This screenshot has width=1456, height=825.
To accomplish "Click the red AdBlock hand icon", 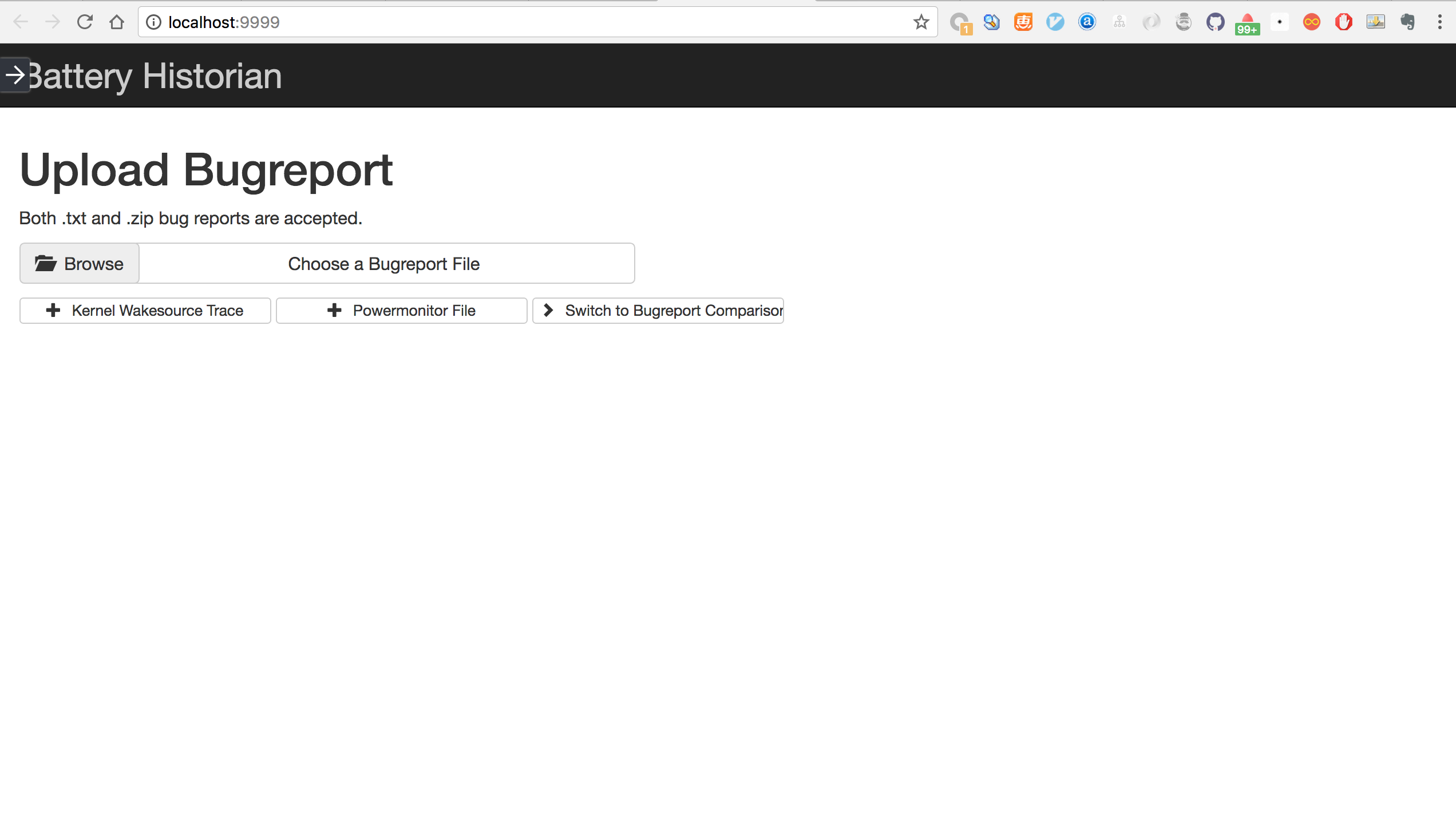I will tap(1343, 22).
